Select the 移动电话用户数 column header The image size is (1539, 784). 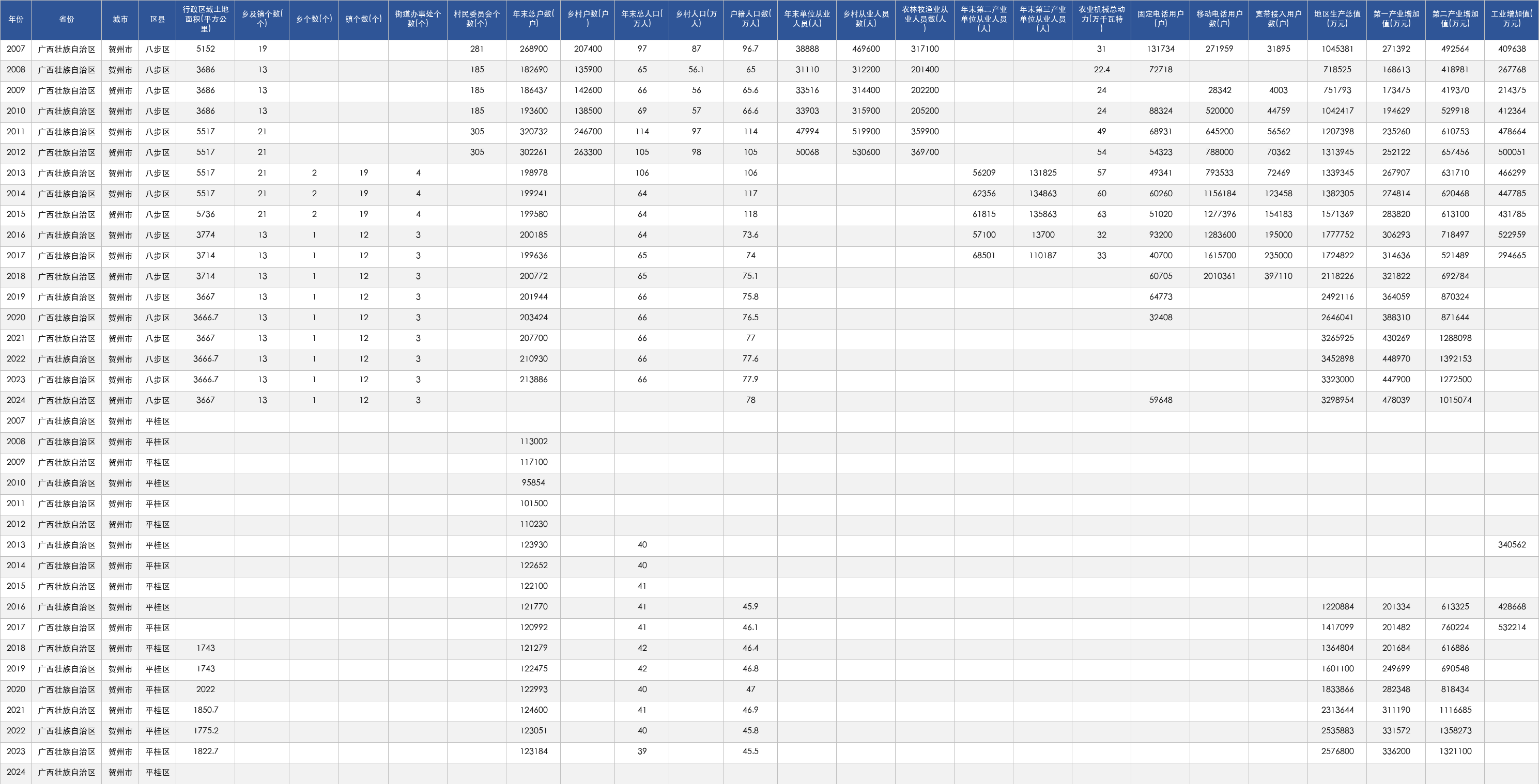pyautogui.click(x=1219, y=20)
